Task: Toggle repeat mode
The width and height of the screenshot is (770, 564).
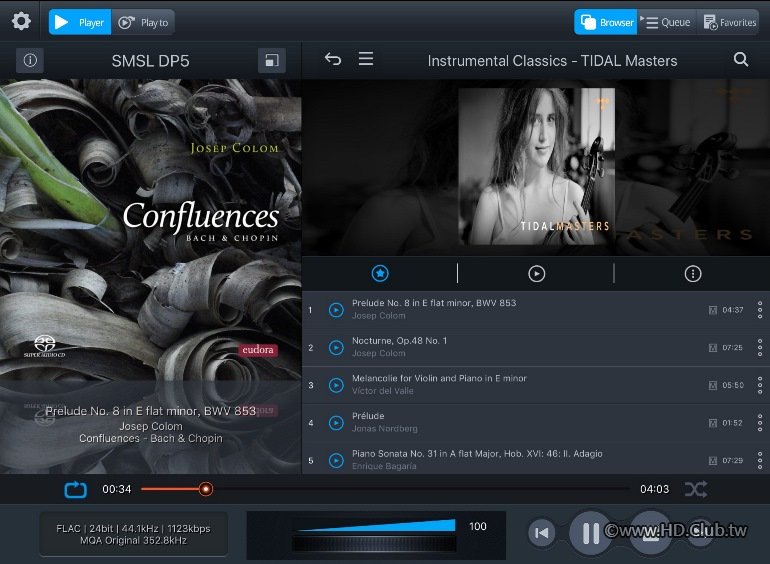Action: pos(76,489)
